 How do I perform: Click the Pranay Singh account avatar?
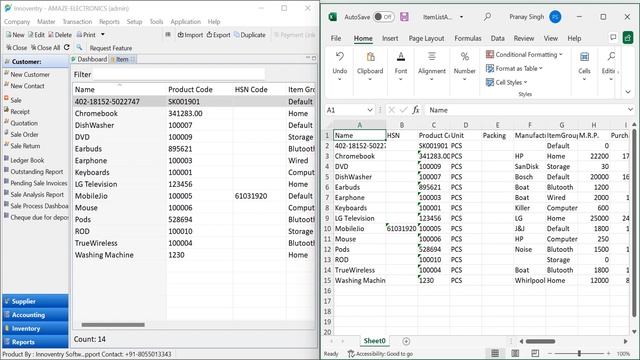pos(555,17)
